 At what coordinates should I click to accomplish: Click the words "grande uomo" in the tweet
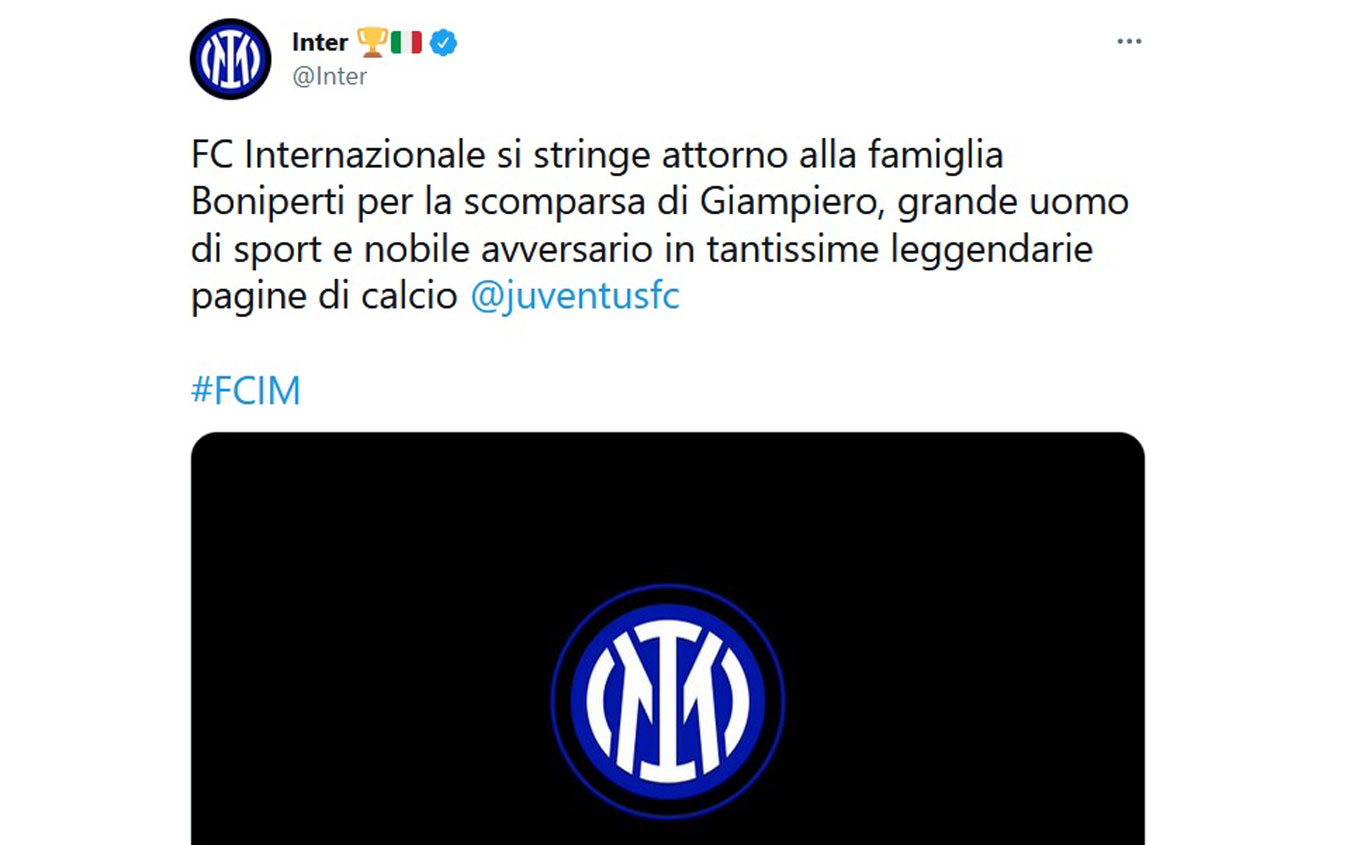(x=1013, y=203)
